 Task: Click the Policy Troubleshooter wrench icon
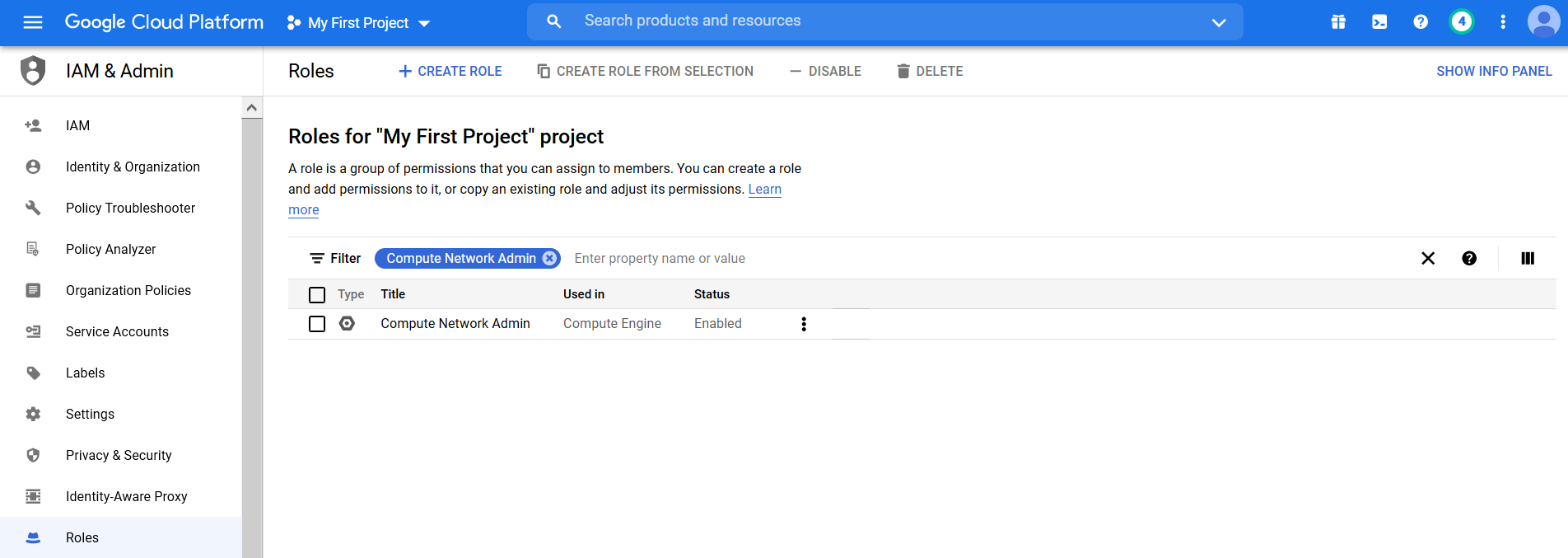pyautogui.click(x=33, y=208)
